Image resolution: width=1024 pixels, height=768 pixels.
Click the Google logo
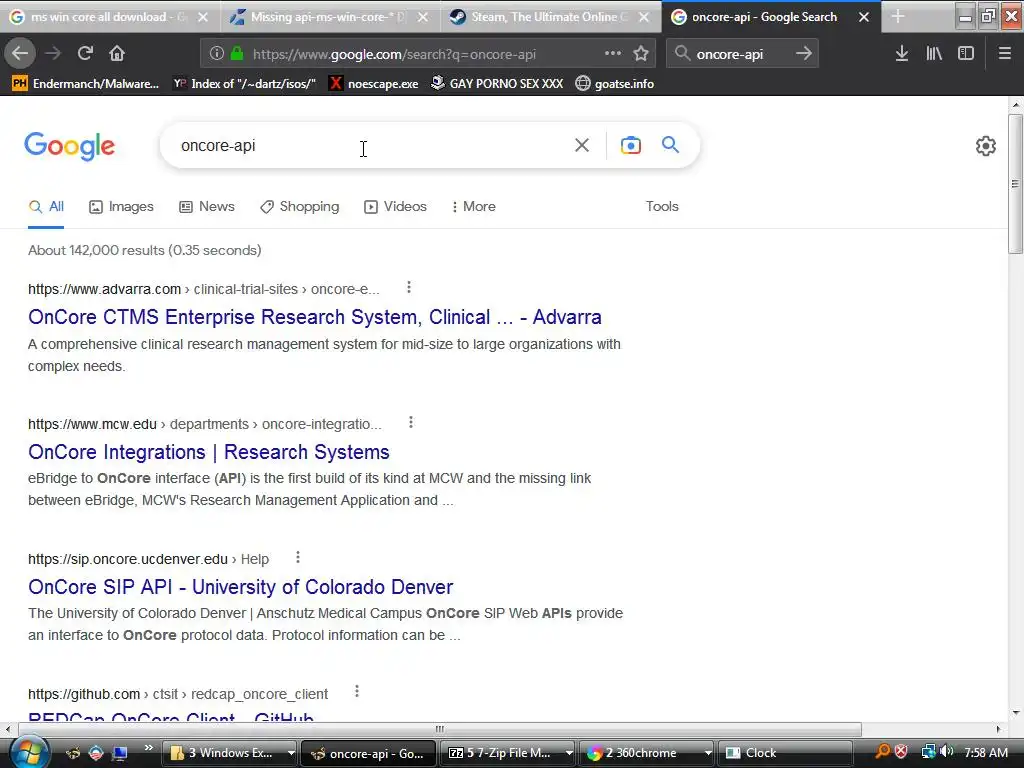click(70, 146)
